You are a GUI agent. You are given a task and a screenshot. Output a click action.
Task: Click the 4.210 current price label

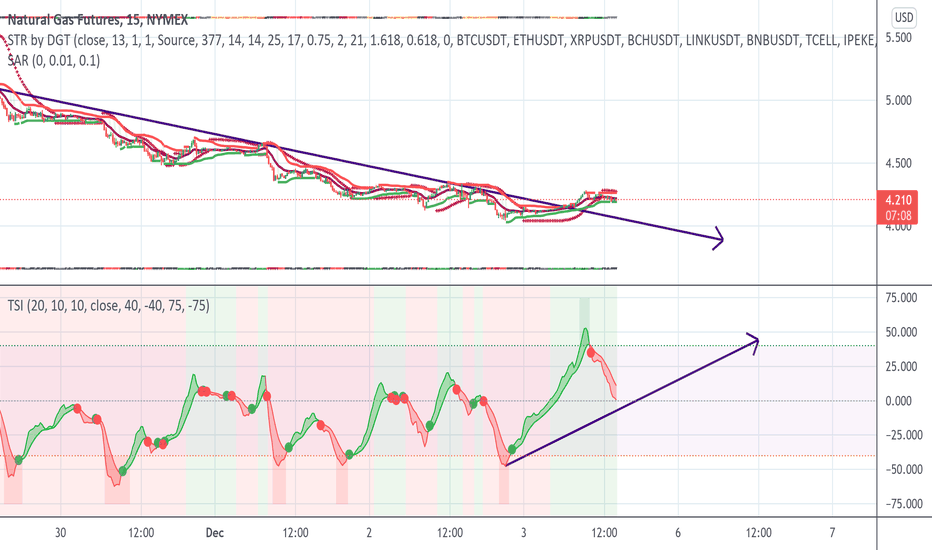click(898, 200)
